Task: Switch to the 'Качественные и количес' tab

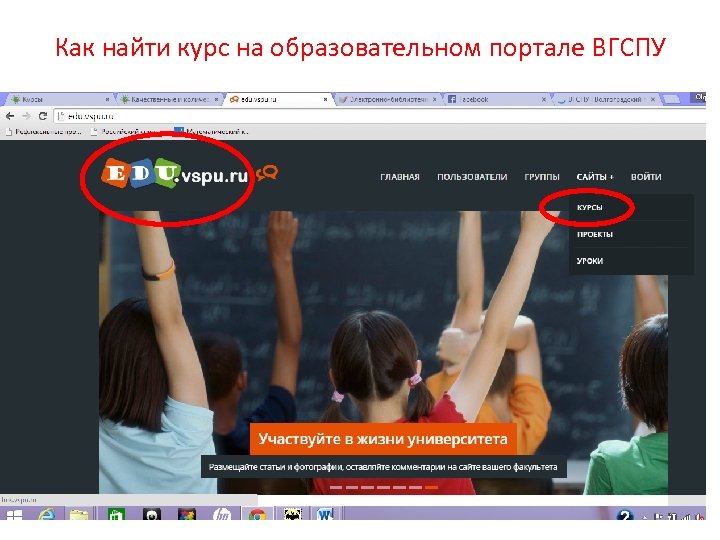Action: [x=169, y=99]
